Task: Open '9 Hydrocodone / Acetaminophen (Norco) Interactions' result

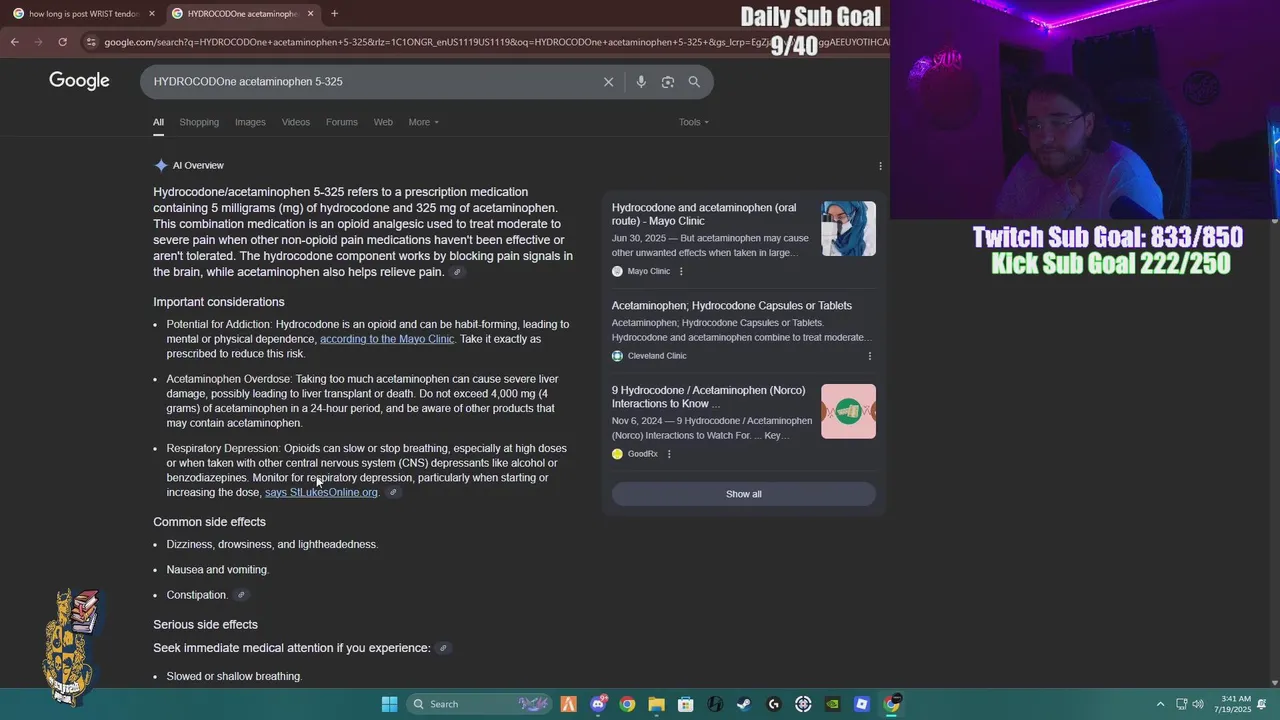Action: click(x=708, y=397)
